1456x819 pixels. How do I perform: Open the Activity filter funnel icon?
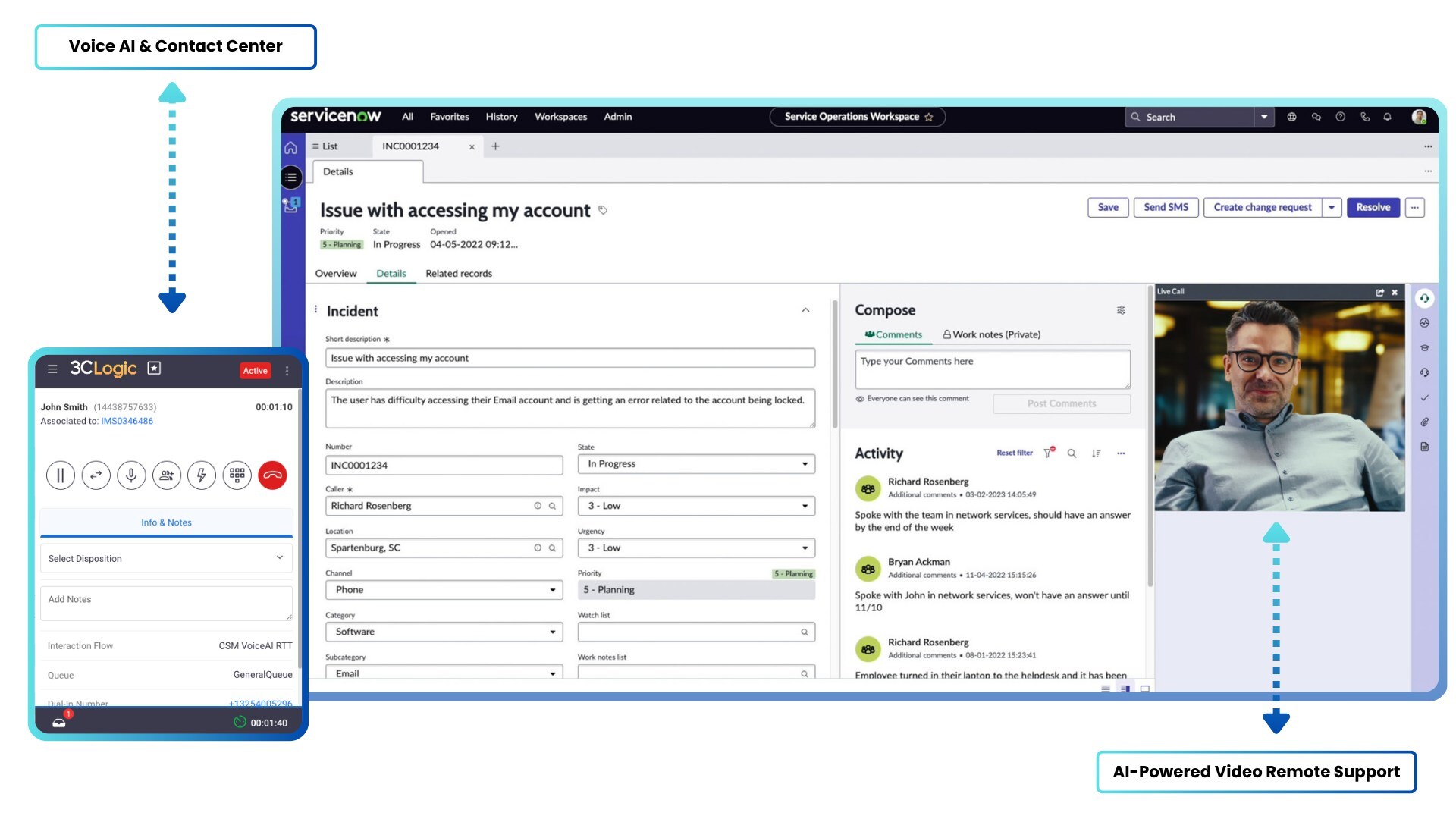pyautogui.click(x=1048, y=453)
